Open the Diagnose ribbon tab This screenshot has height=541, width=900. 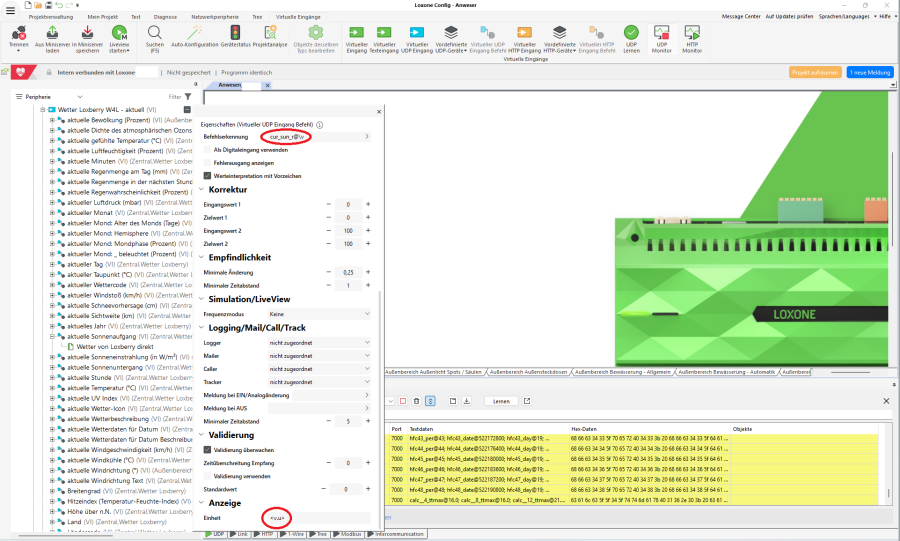[x=165, y=17]
